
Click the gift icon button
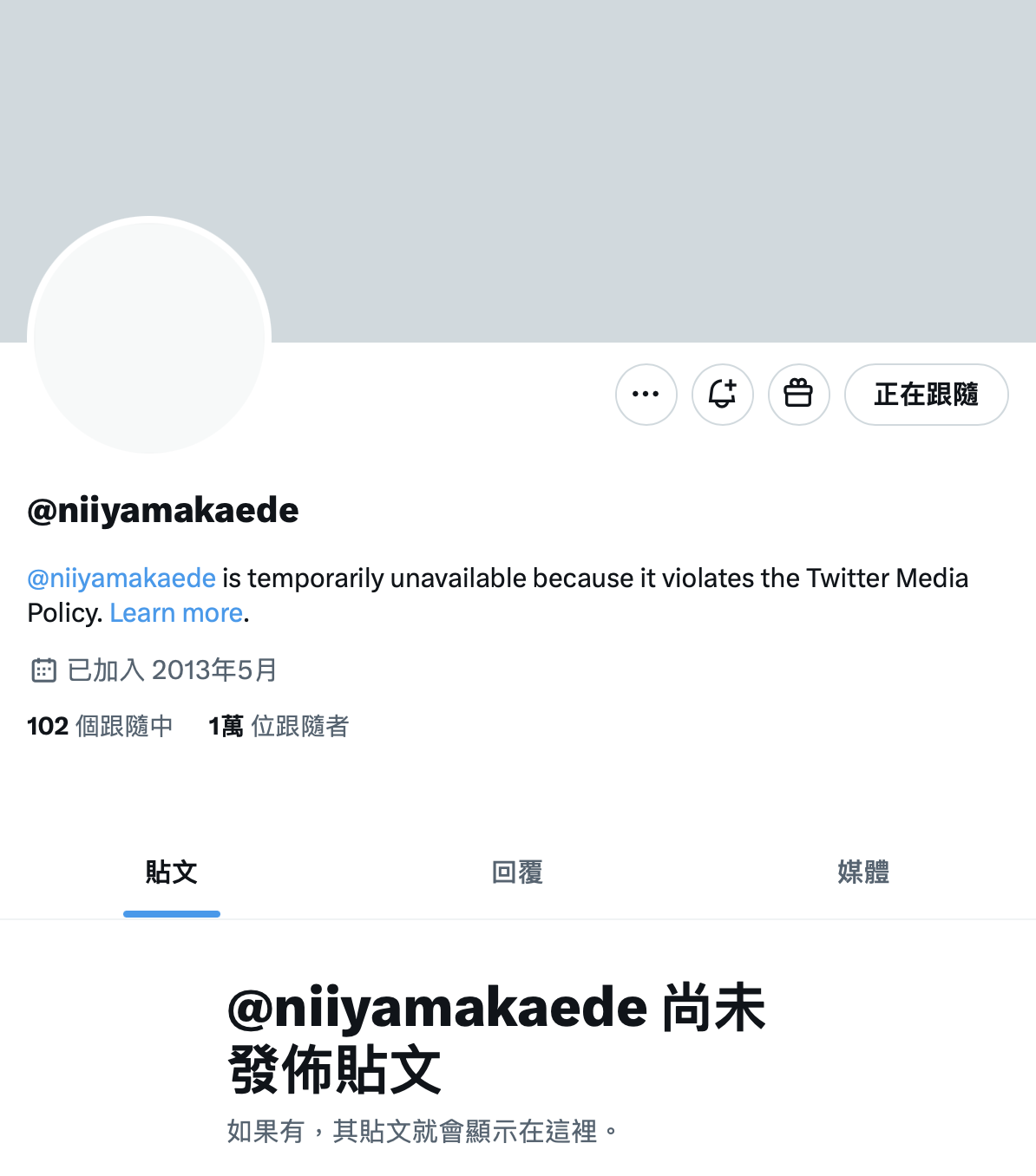pyautogui.click(x=799, y=395)
